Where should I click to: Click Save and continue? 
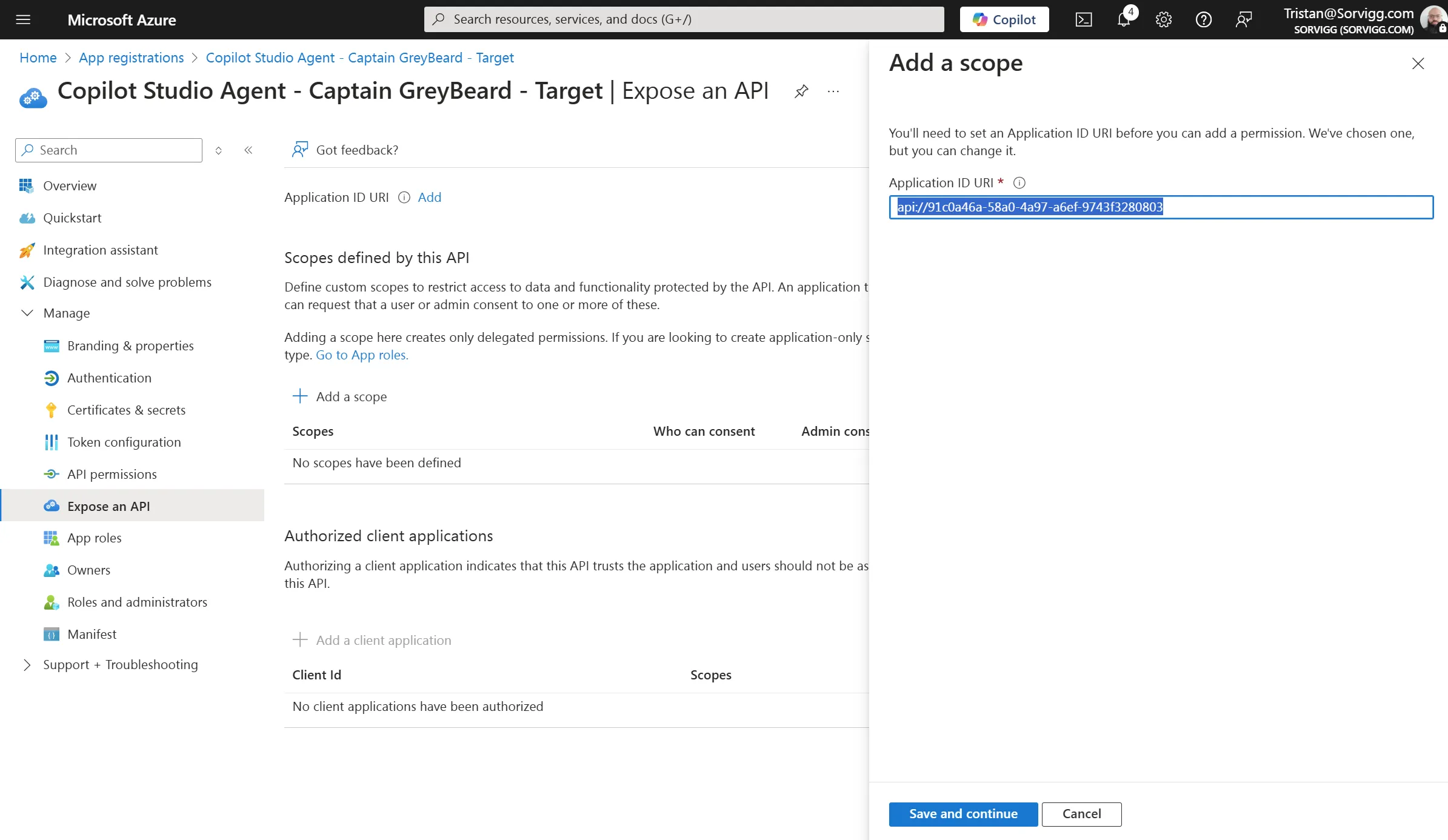coord(963,814)
